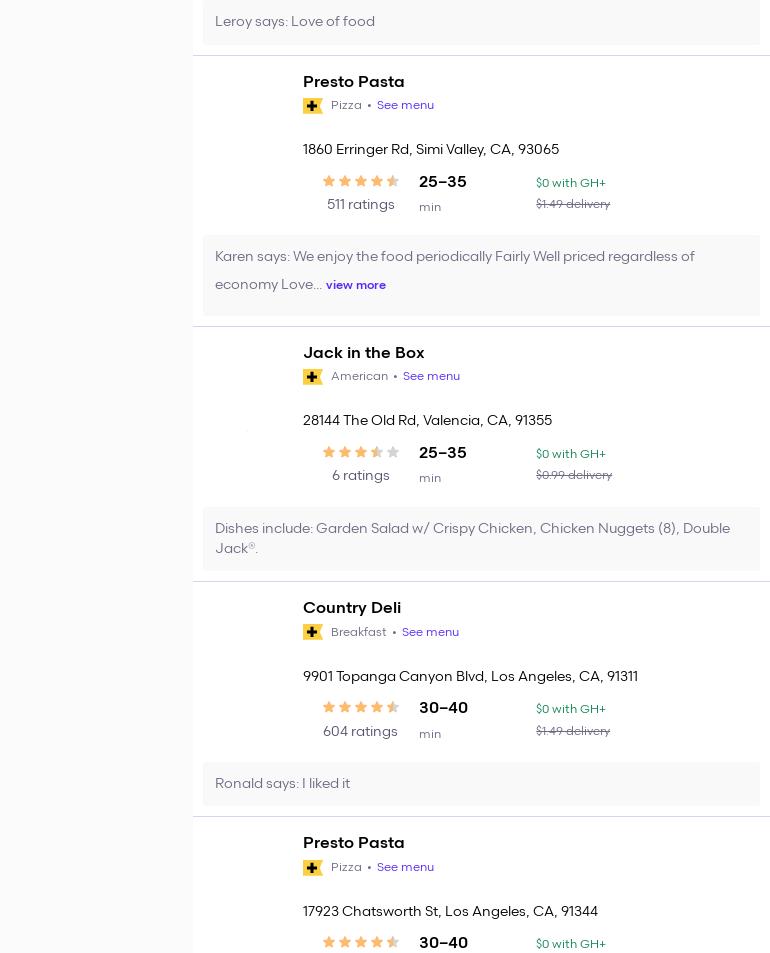Expand Karen's review with view more
The image size is (770, 953).
point(355,286)
